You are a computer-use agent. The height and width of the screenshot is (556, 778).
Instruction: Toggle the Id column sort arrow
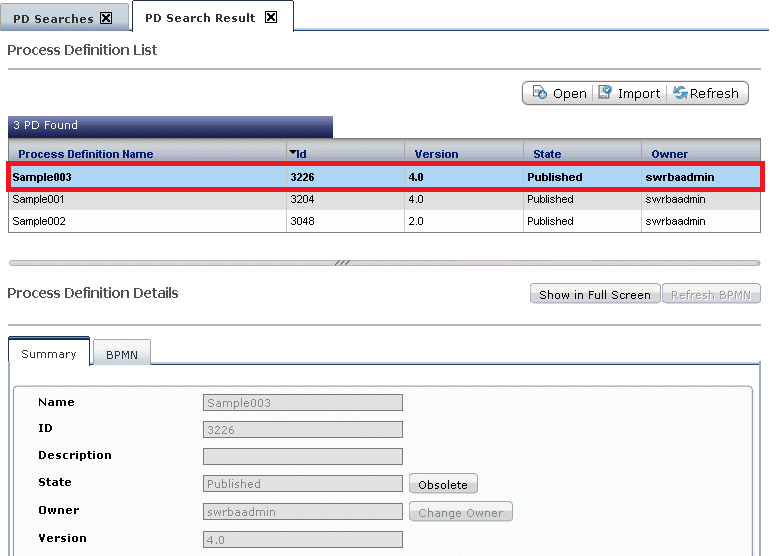point(293,153)
